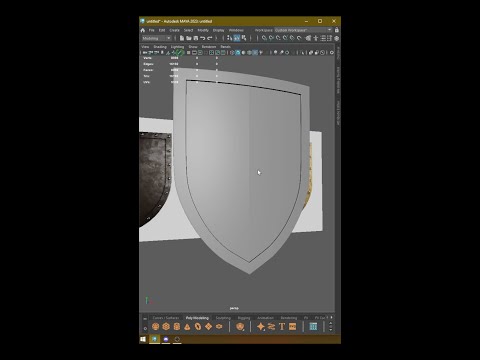Switch to the Poly Modeling shelf tab

197,318
